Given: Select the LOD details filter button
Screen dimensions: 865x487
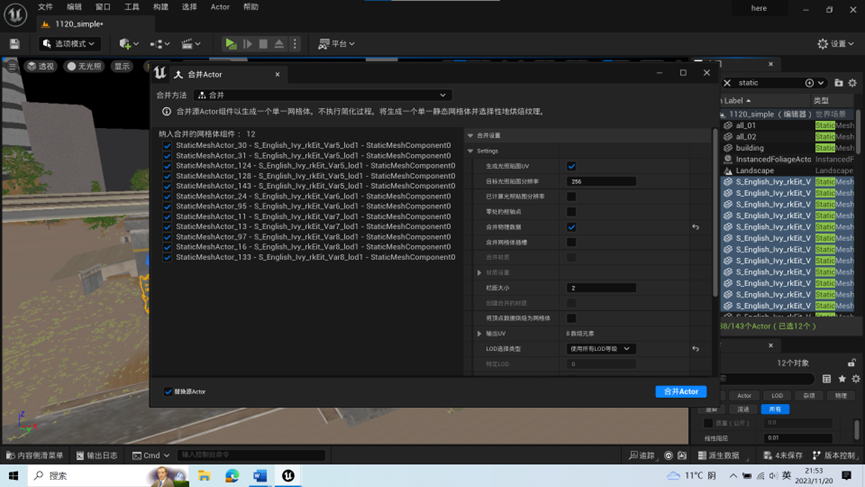Looking at the screenshot, I should coord(777,395).
